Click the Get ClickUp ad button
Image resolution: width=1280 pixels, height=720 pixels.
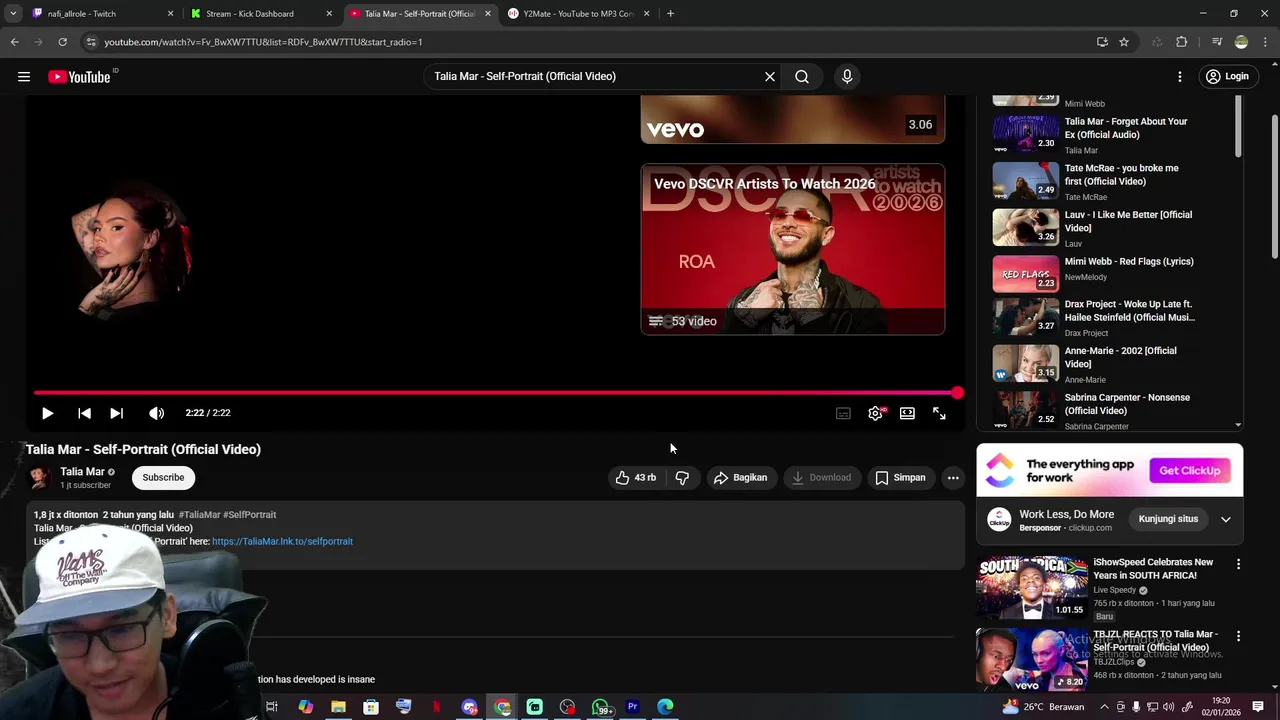point(1190,470)
